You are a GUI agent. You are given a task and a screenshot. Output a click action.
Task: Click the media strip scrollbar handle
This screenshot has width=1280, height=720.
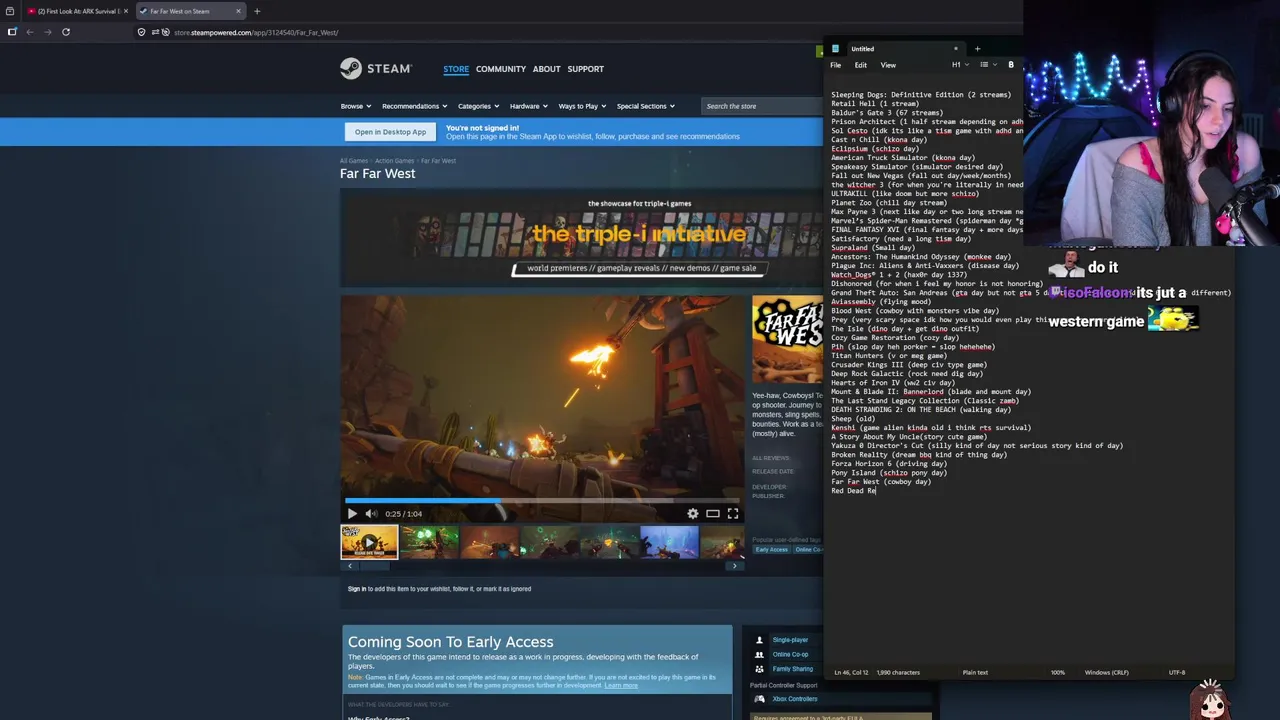[375, 566]
